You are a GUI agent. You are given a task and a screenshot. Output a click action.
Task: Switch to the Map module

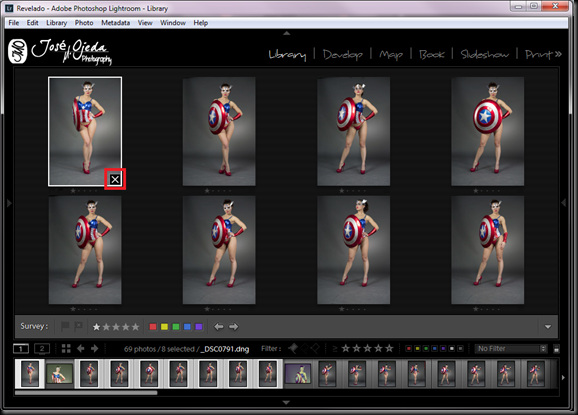click(391, 55)
